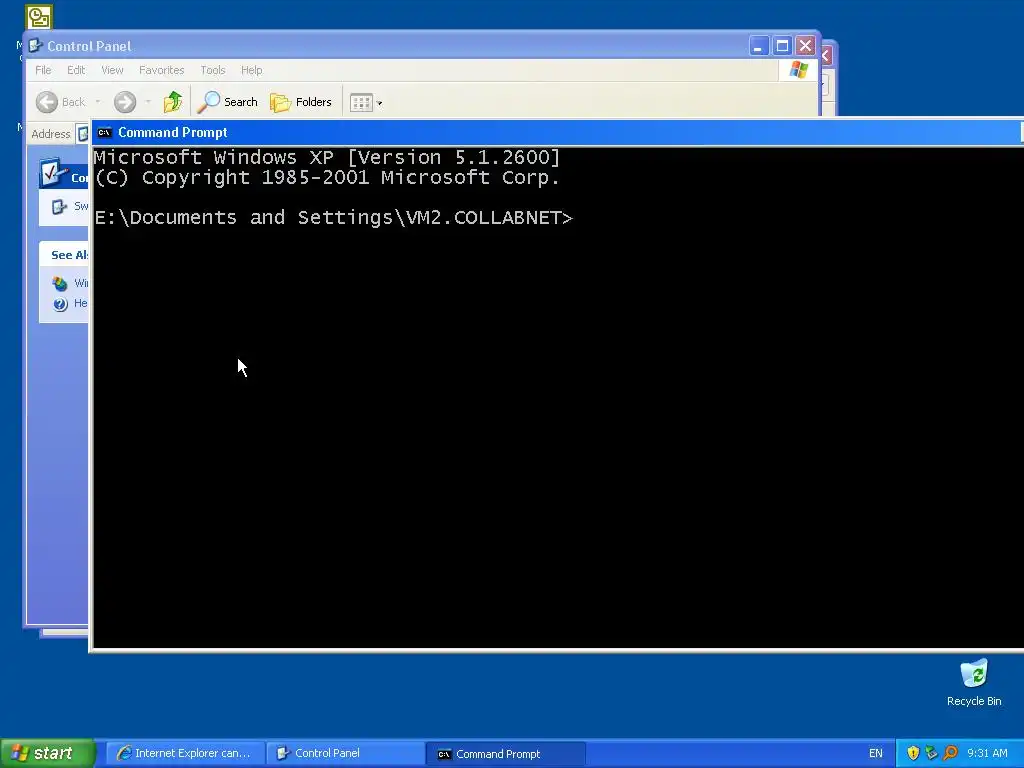Open the Views dropdown button
Viewport: 1024px width, 768px height.
pyautogui.click(x=366, y=103)
